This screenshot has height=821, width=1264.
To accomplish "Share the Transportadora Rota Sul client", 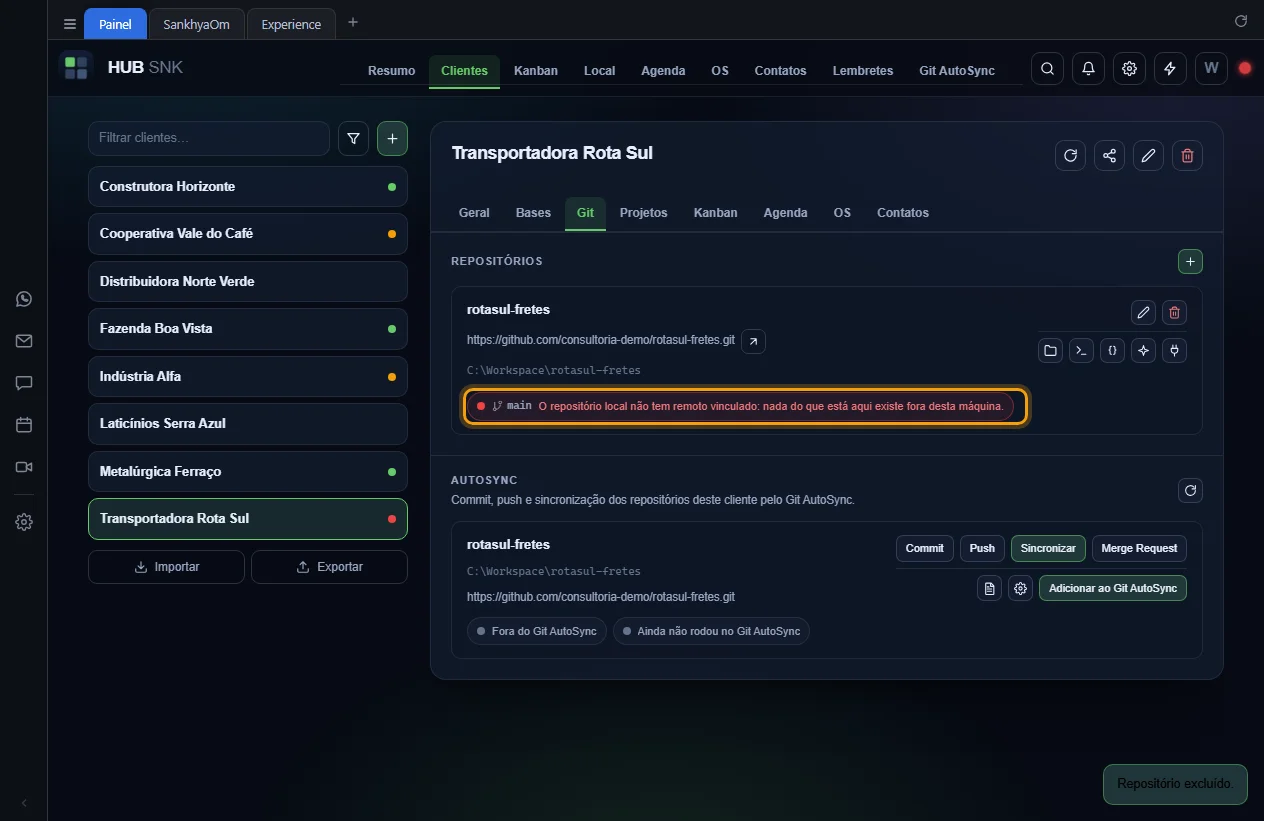I will click(x=1109, y=155).
